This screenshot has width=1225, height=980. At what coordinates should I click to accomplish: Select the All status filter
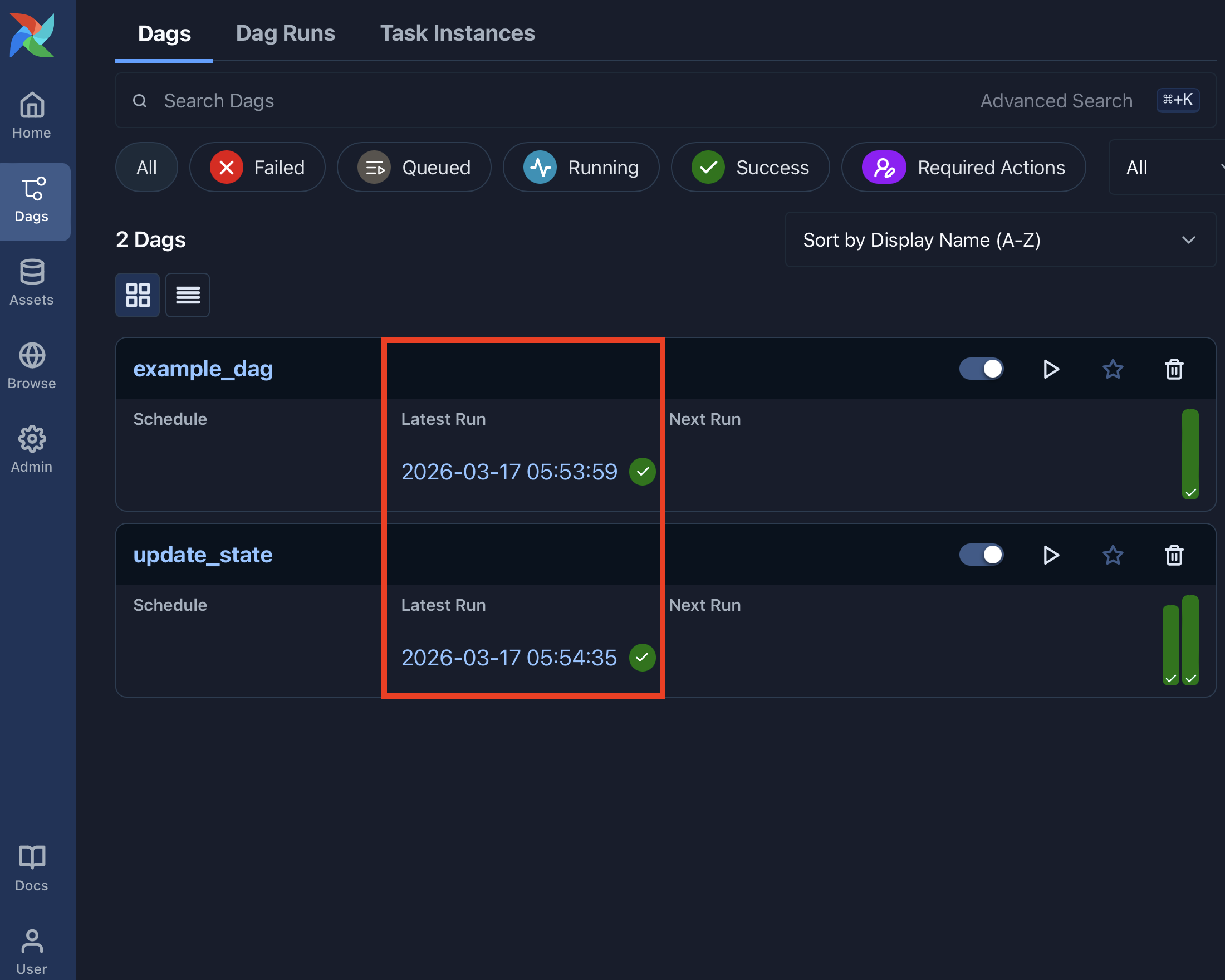click(146, 167)
